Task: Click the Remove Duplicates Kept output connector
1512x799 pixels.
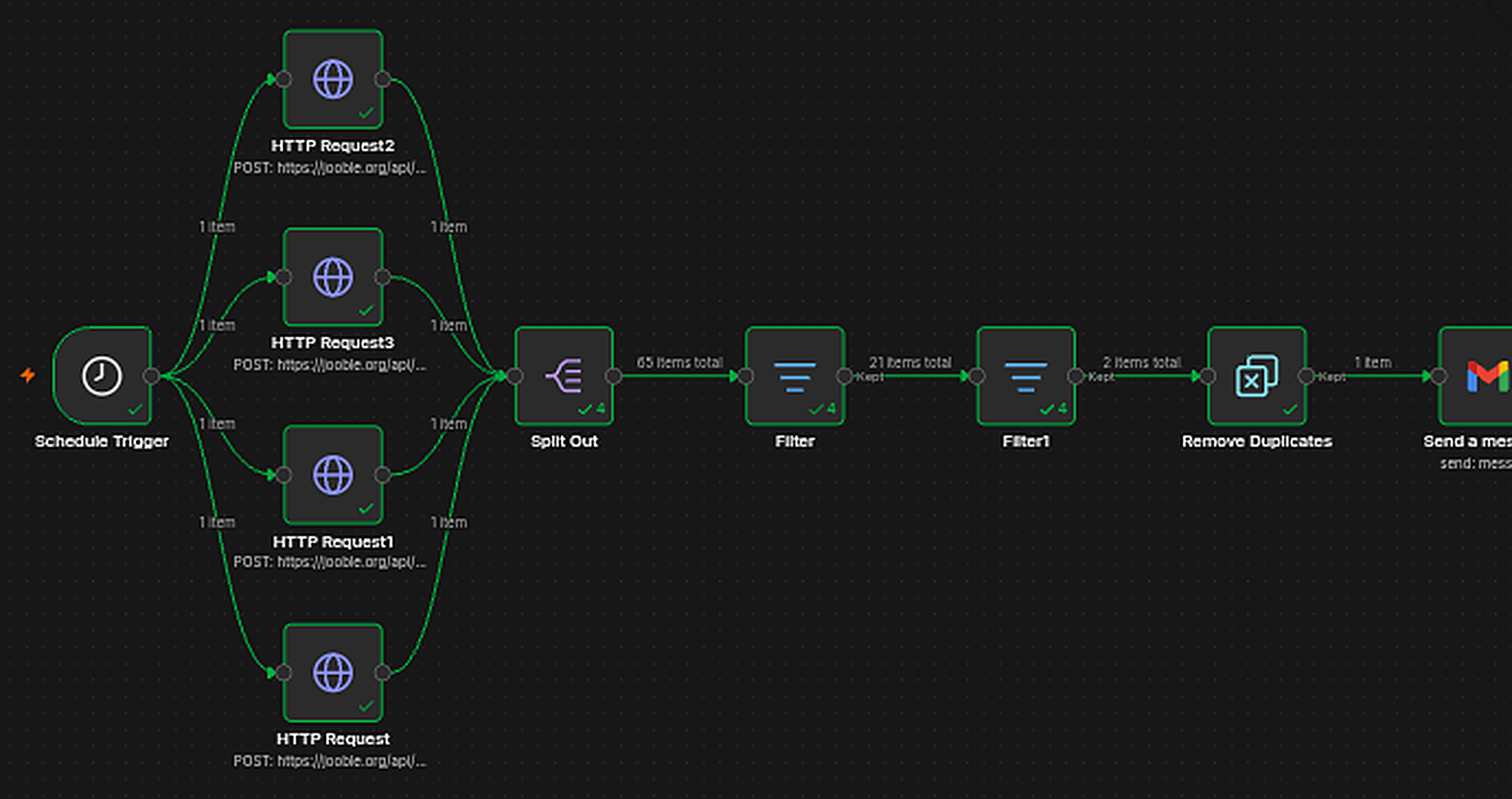Action: pyautogui.click(x=1306, y=376)
